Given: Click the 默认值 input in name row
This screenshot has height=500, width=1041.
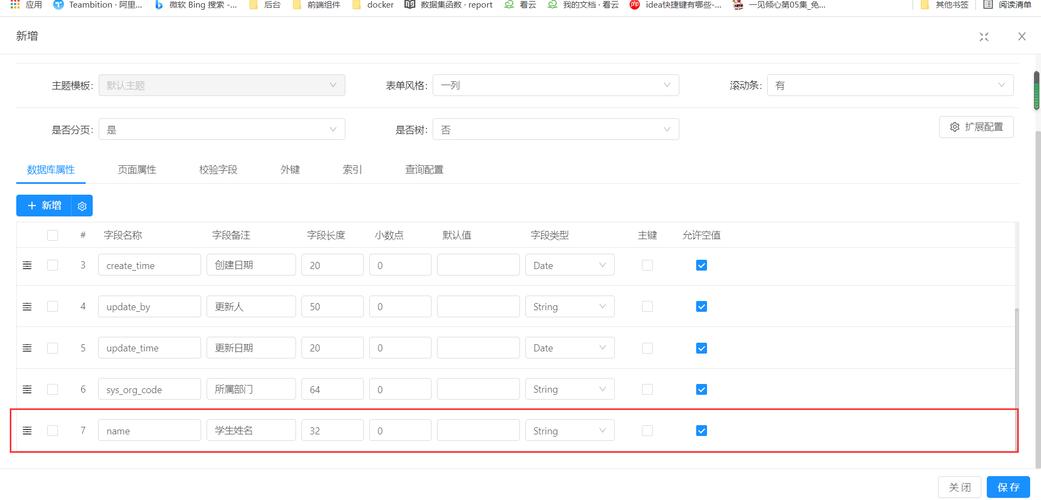Looking at the screenshot, I should coord(478,430).
